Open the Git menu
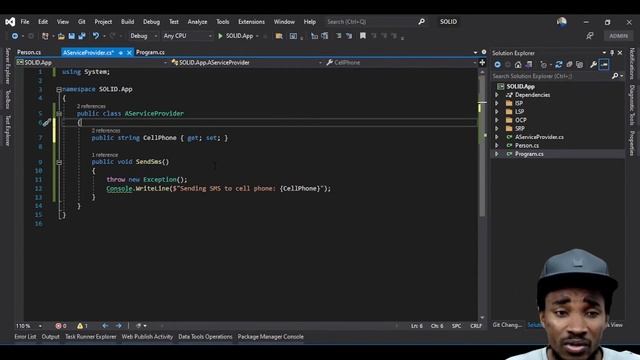This screenshot has width=640, height=360. point(82,22)
